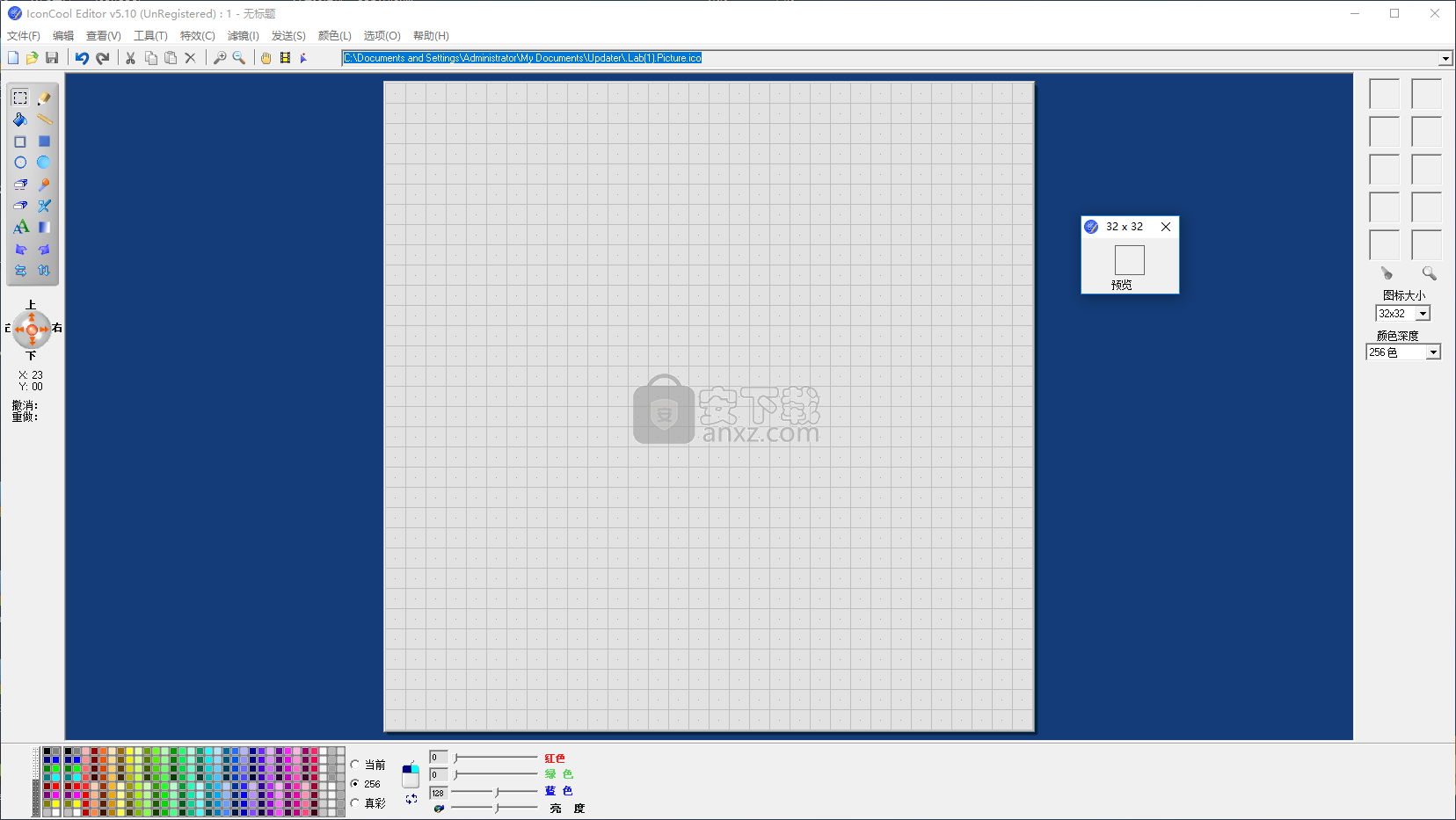Viewport: 1456px width, 820px height.
Task: Rotate the image left
Action: [20, 250]
